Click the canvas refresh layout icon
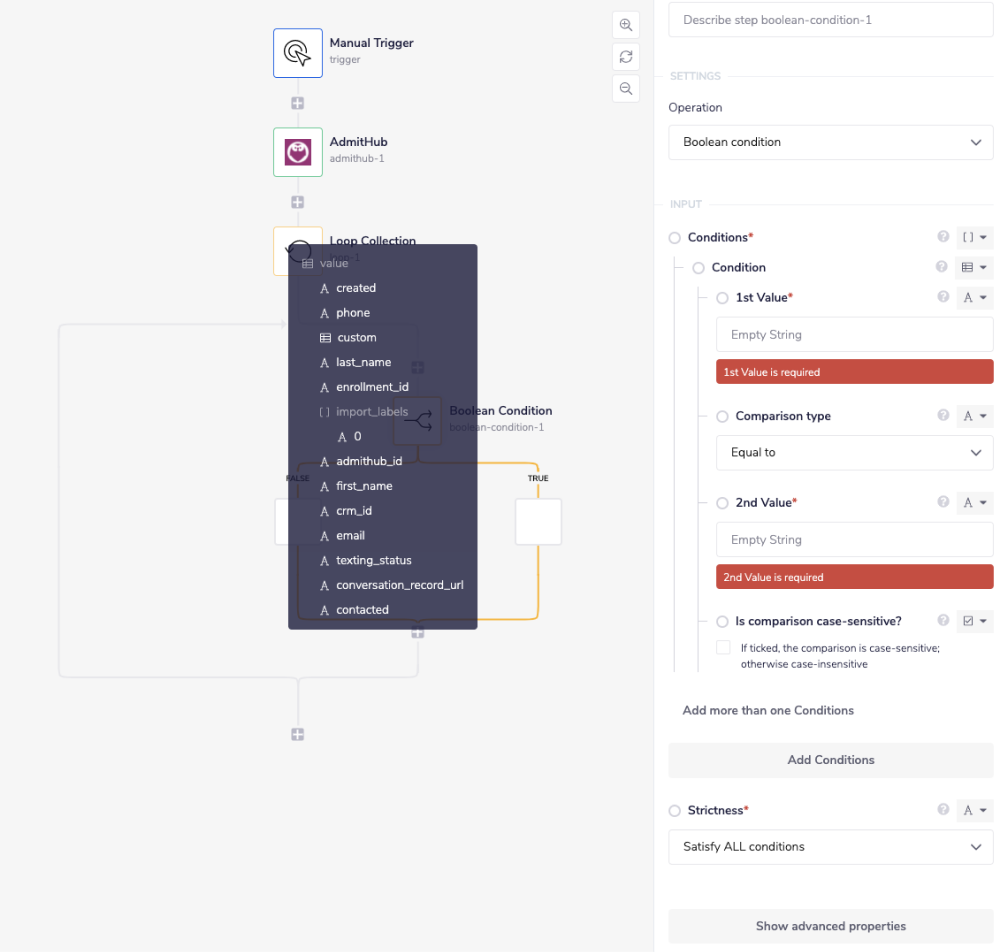The height and width of the screenshot is (952, 1000). coord(625,56)
